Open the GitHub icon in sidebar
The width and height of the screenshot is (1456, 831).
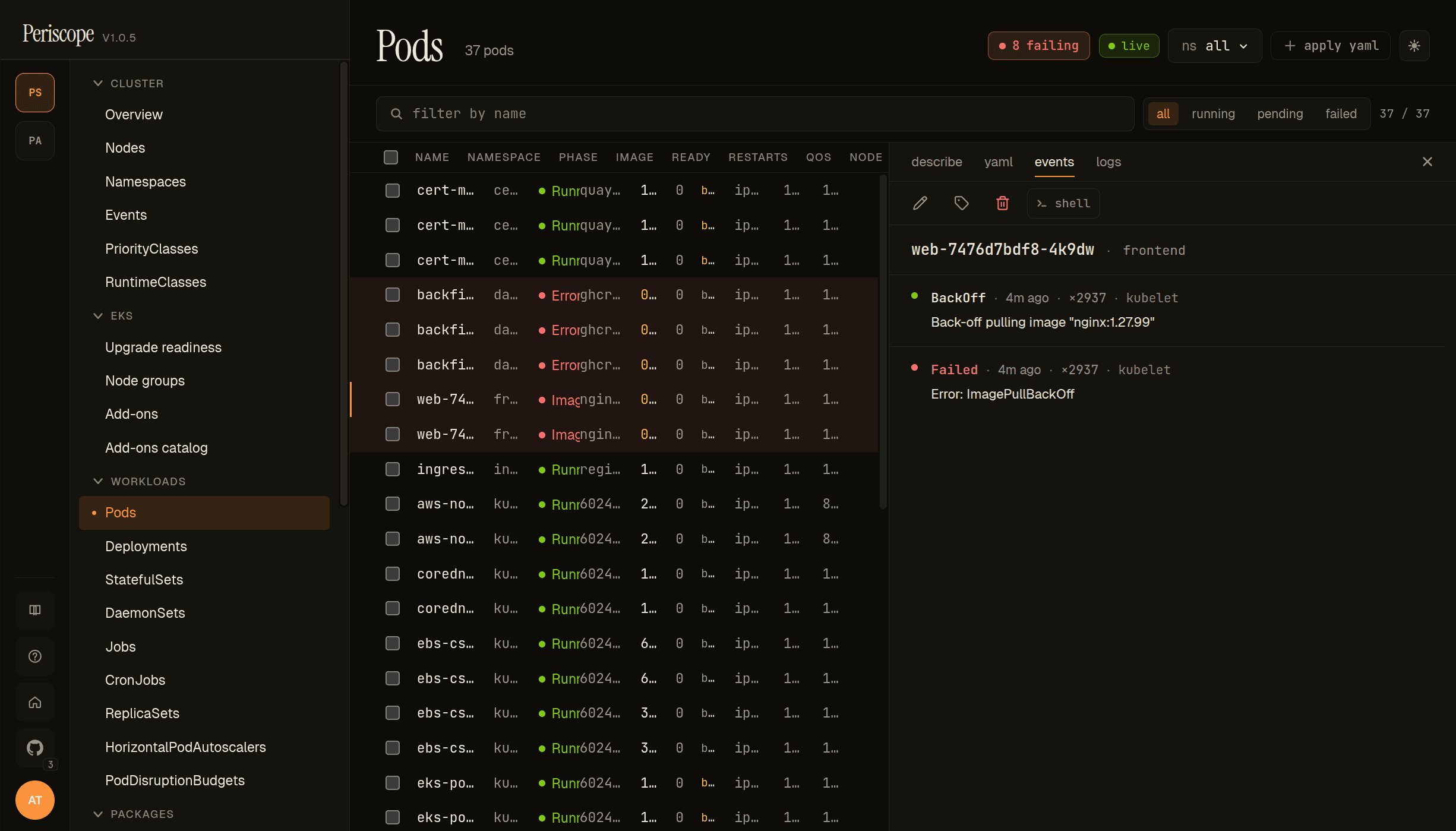tap(35, 748)
